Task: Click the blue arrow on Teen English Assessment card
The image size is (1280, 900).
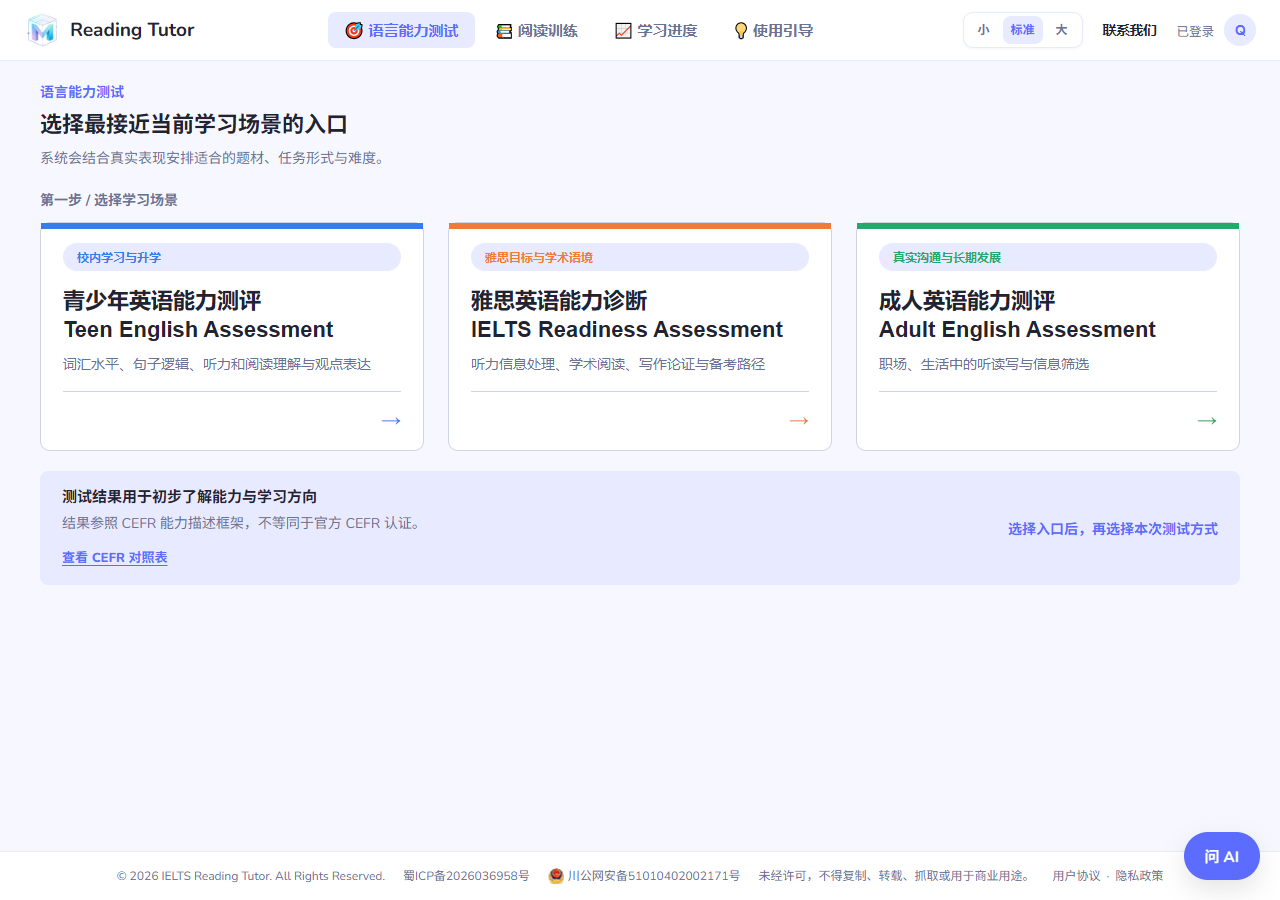Action: coord(391,421)
